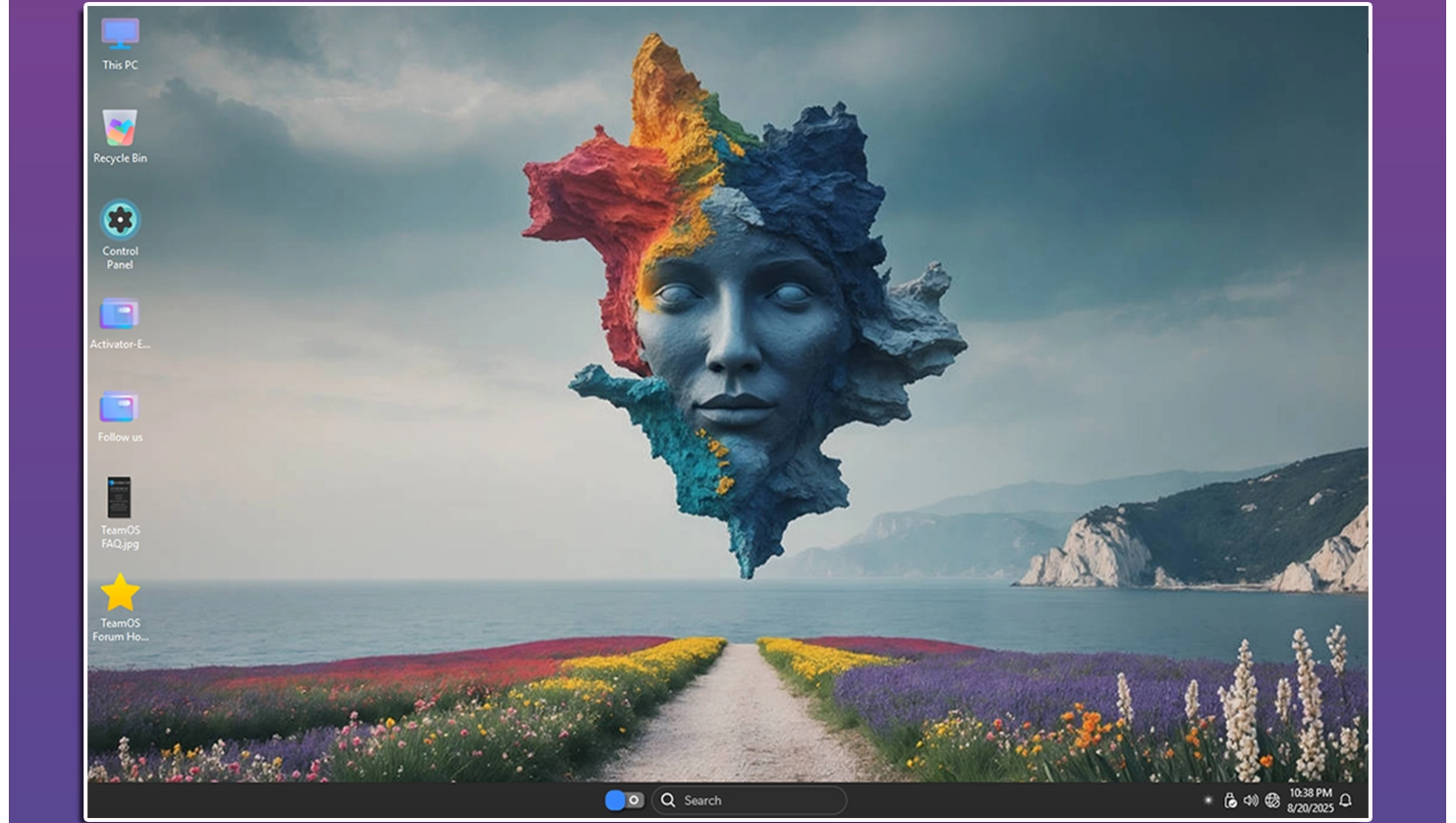Click the floating face sculpture on wallpaper
The height and width of the screenshot is (823, 1456).
tap(737, 324)
